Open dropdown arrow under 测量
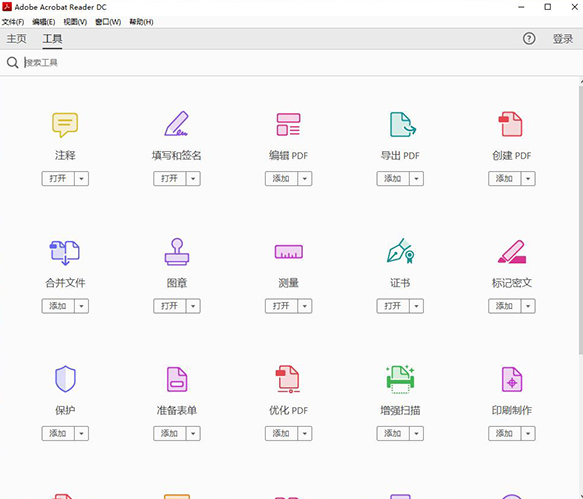The image size is (583, 499). point(305,306)
